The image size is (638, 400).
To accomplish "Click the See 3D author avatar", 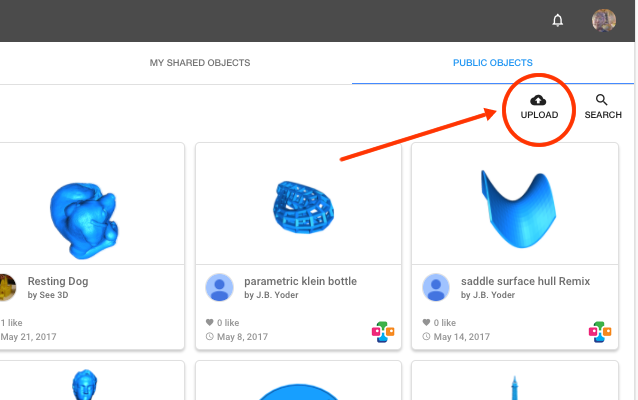I will tap(7, 287).
